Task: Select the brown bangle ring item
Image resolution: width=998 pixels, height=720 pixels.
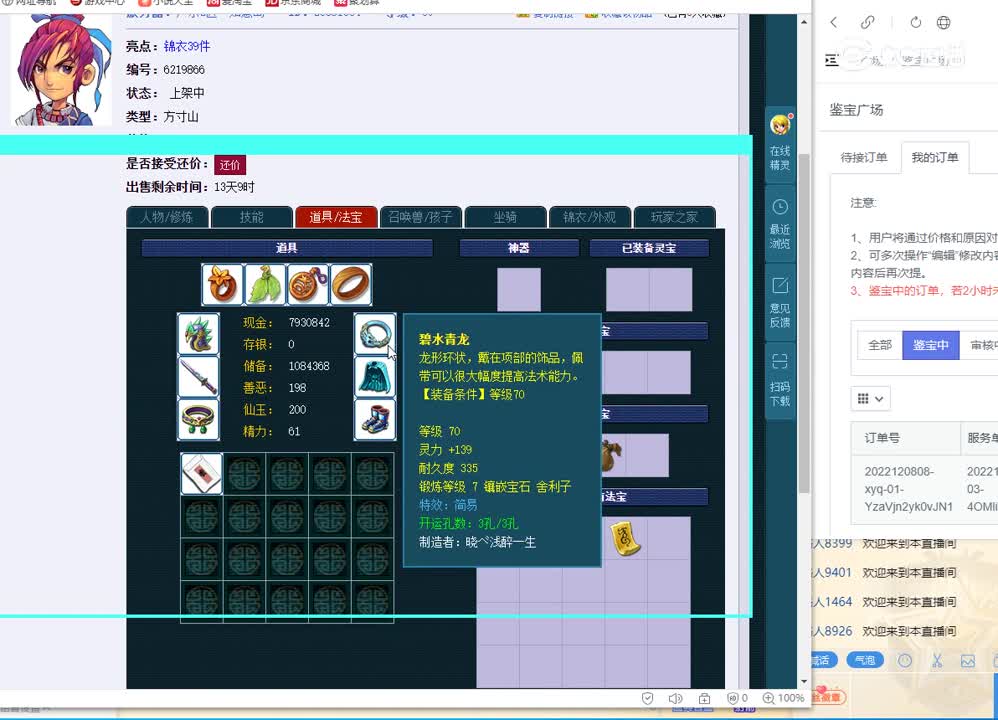Action: (x=351, y=285)
